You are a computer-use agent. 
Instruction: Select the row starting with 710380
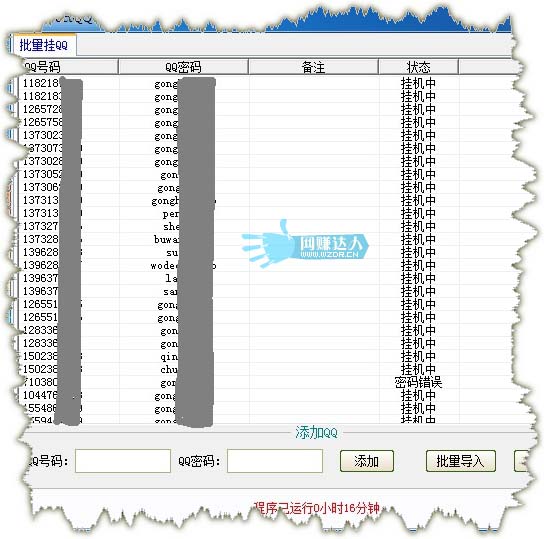[x=265, y=382]
